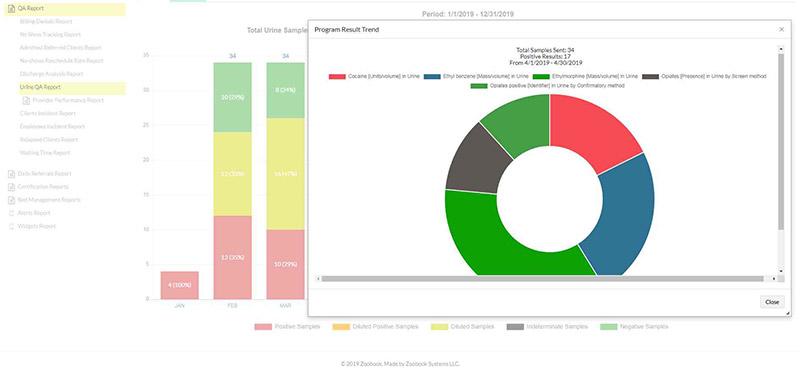Click the dialog's horizontal scrollbar thumb
800x368 pixels.
click(x=542, y=279)
